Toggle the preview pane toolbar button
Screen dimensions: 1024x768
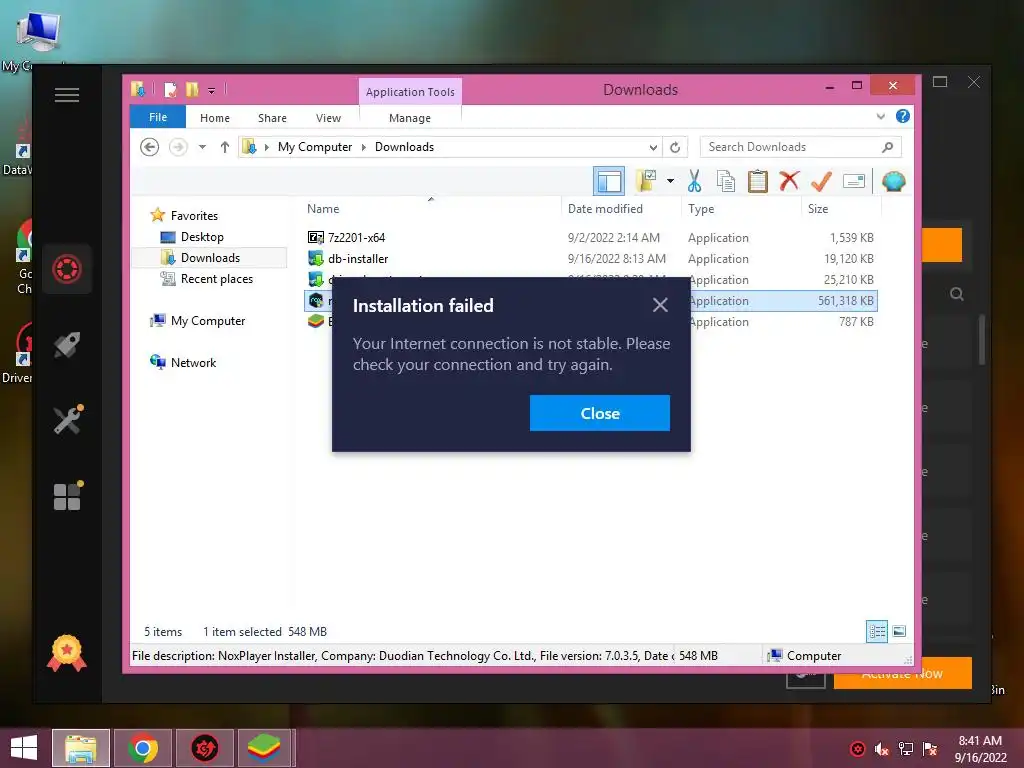(609, 181)
